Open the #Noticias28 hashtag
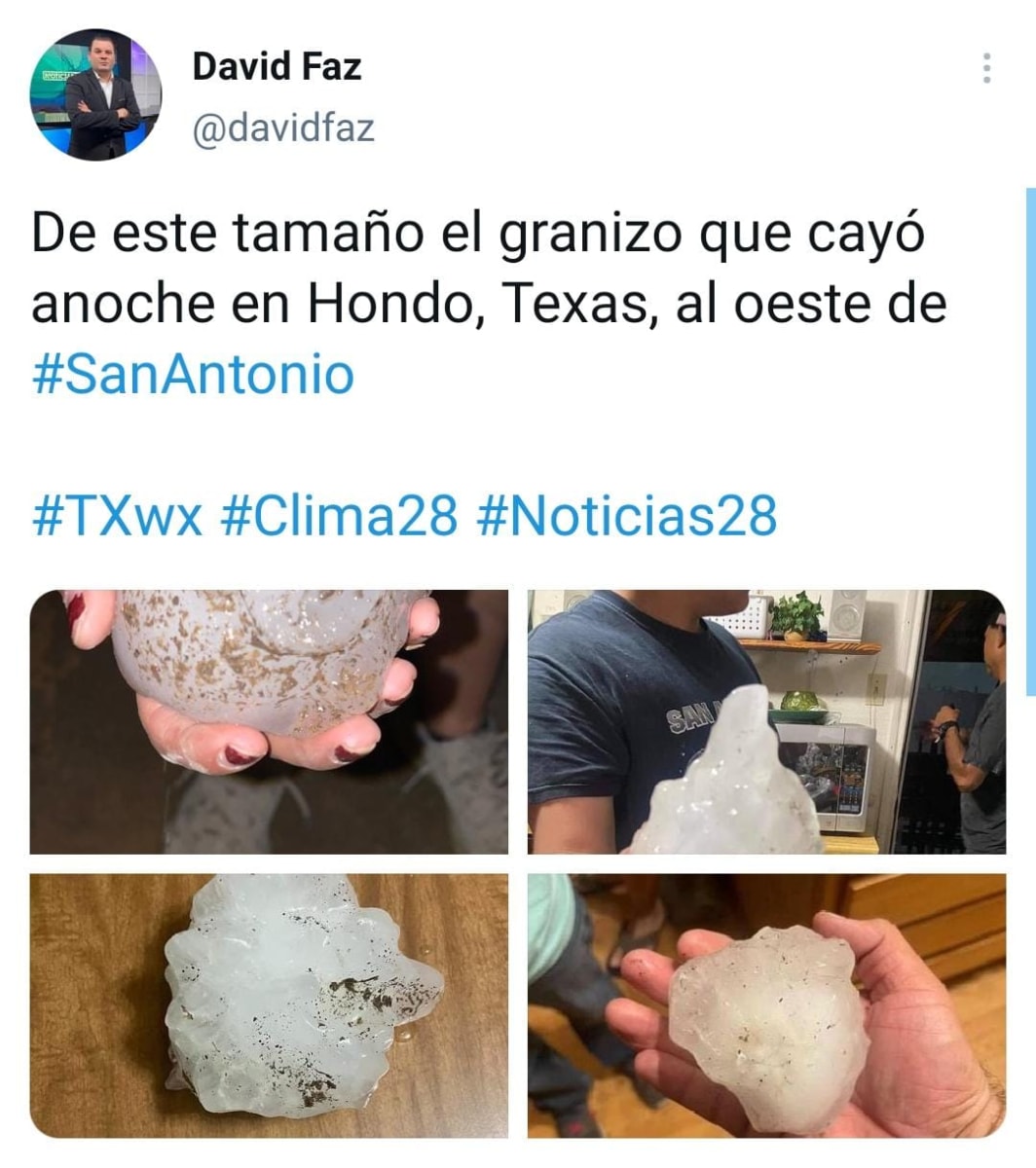Screen dimensions: 1036x1168 [627, 515]
